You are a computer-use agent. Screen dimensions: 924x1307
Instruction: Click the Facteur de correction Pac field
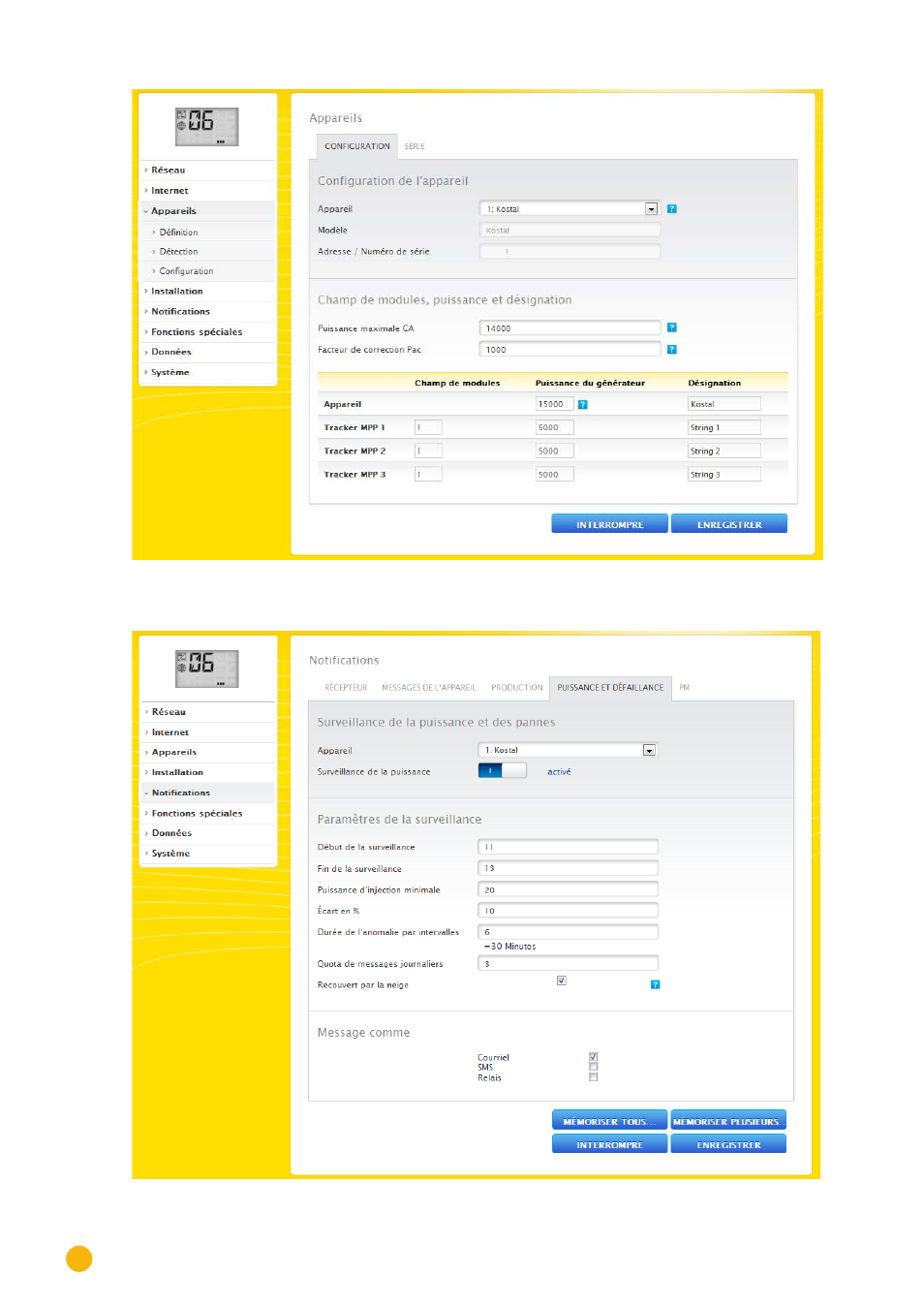[570, 350]
